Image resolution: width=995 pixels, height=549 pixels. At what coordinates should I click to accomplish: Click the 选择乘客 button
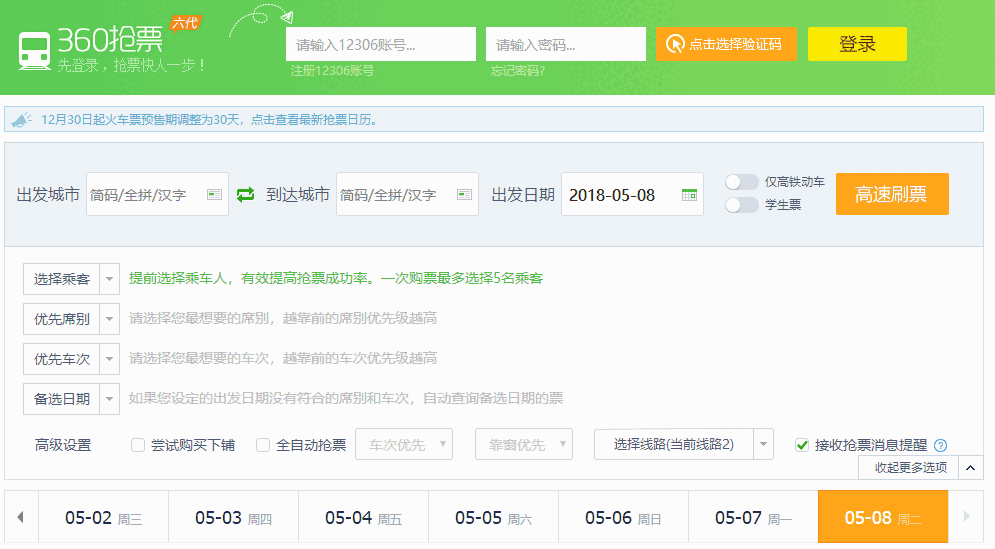tap(62, 279)
